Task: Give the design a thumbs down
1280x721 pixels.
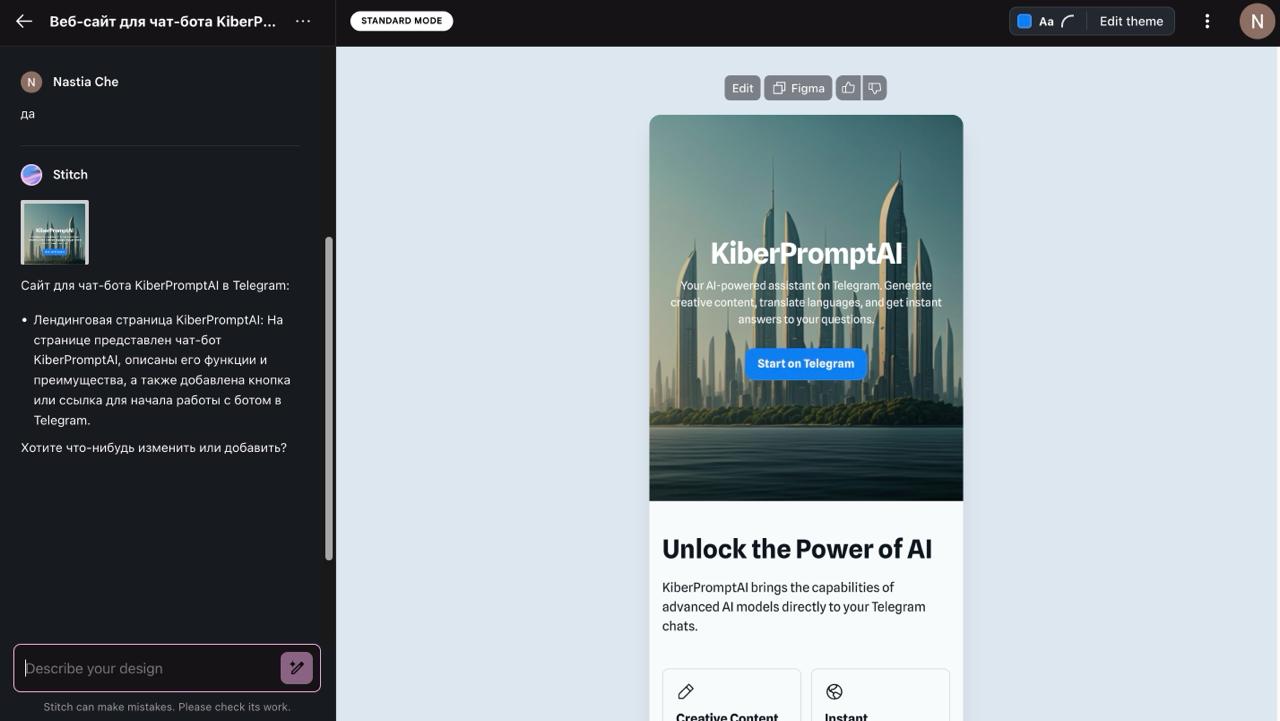Action: [x=874, y=87]
